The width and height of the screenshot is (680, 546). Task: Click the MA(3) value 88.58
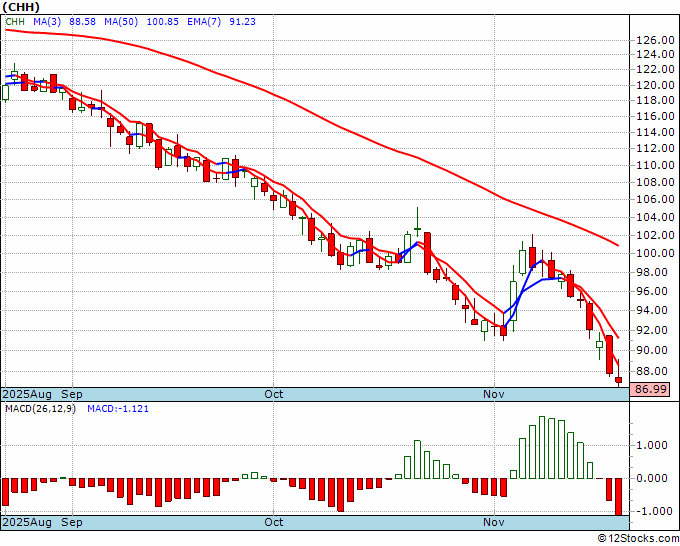82,22
